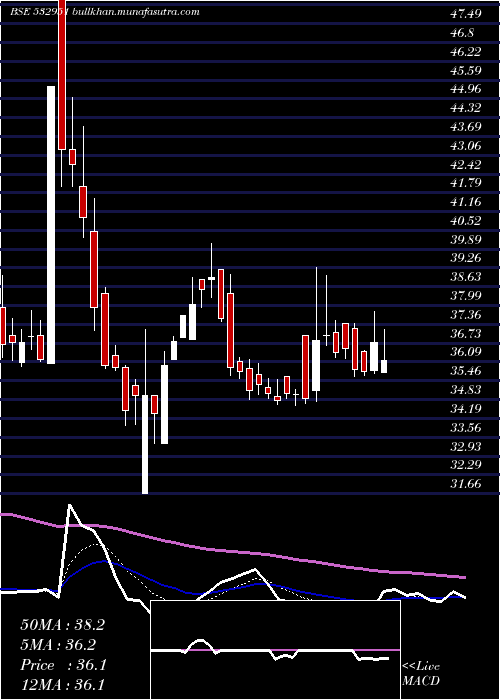Click the last white candlestick on the chart
Image resolution: width=500 pixels, height=700 pixels.
click(x=383, y=366)
